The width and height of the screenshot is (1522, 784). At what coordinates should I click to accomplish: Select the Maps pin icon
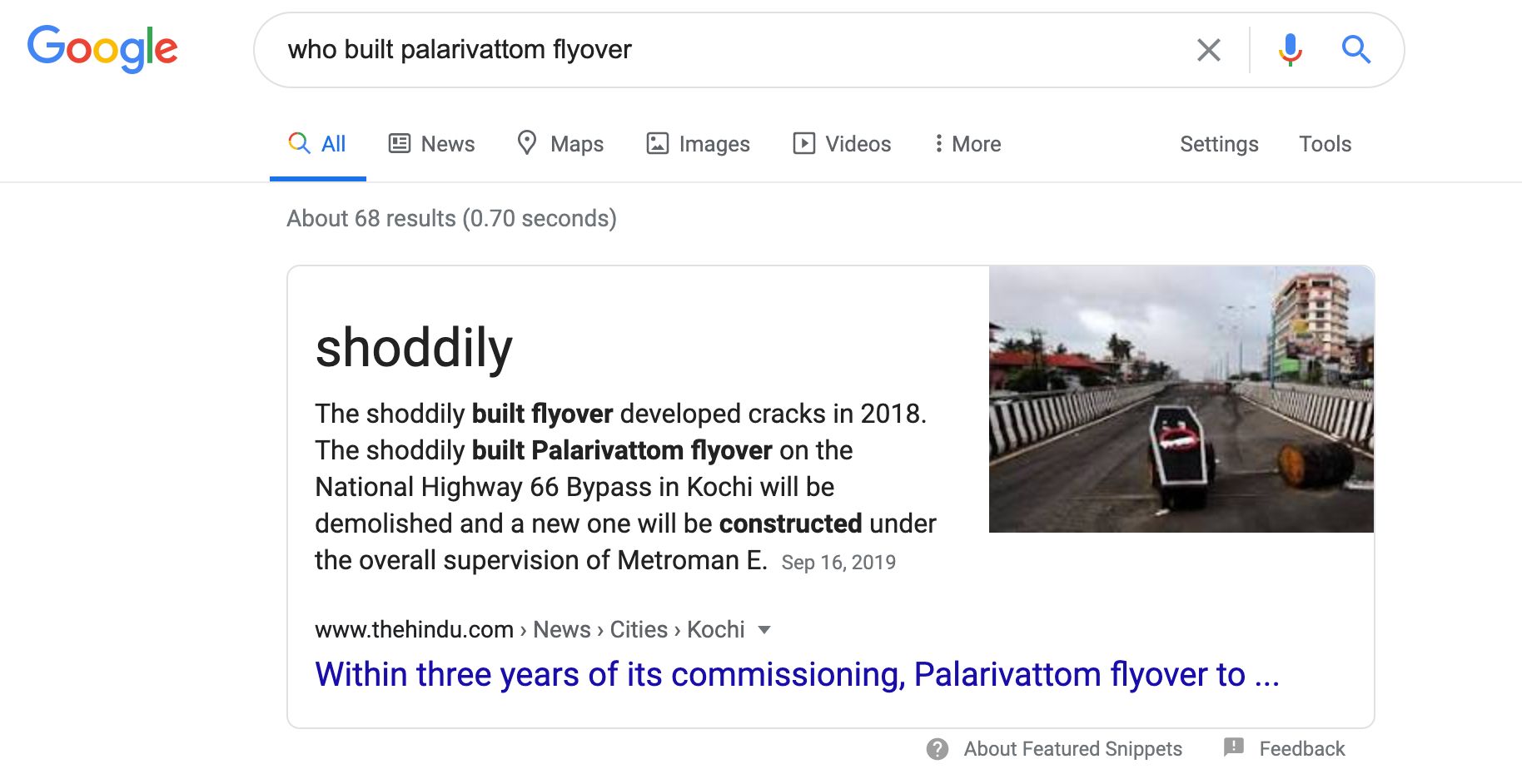(528, 143)
